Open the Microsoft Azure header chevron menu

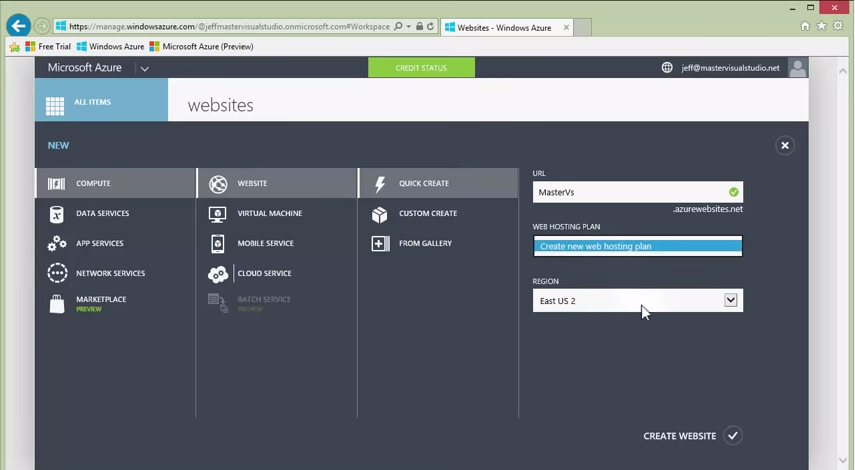click(x=144, y=69)
